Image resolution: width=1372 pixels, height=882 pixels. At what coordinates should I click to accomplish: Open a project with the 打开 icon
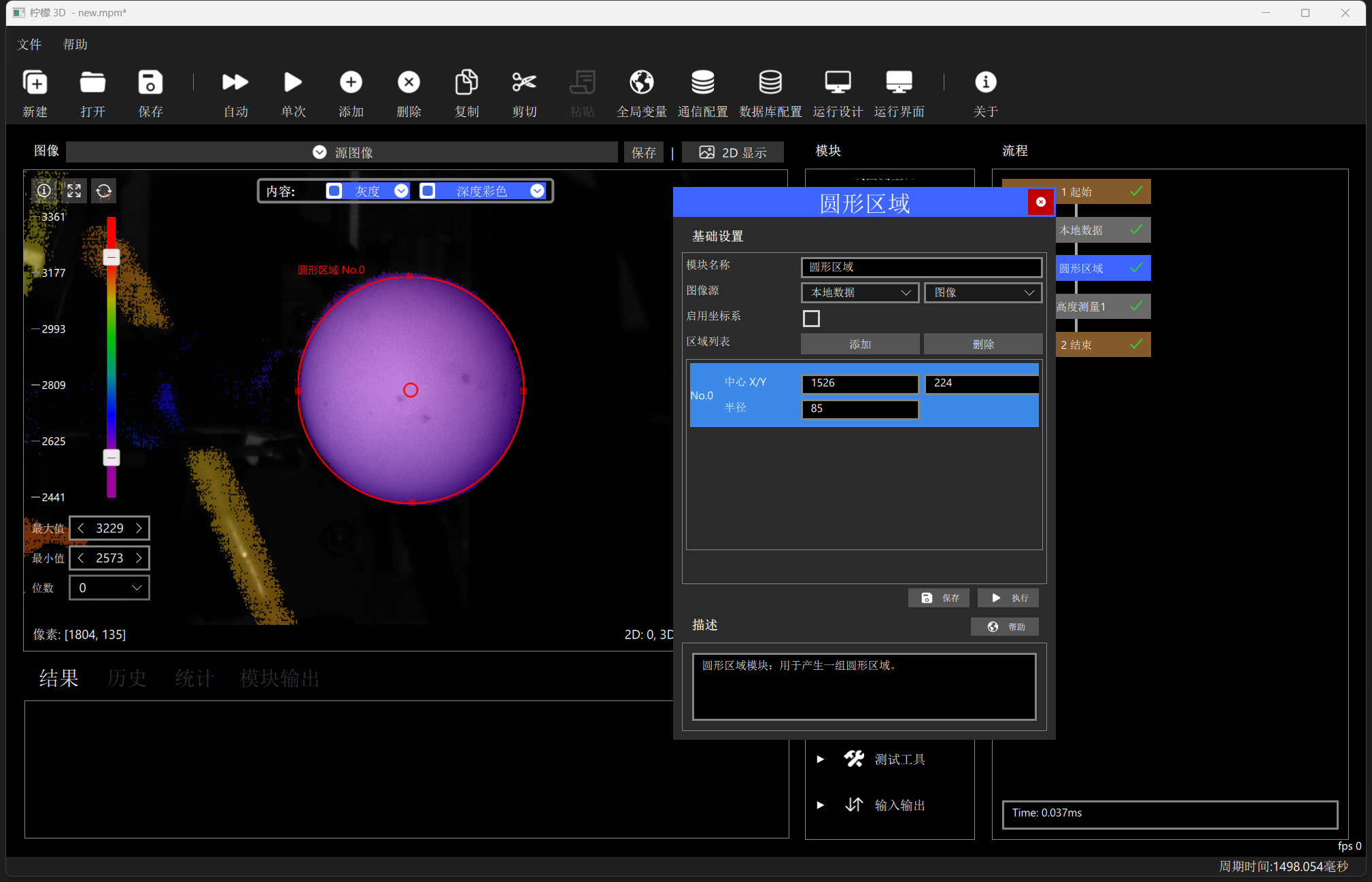tap(92, 82)
